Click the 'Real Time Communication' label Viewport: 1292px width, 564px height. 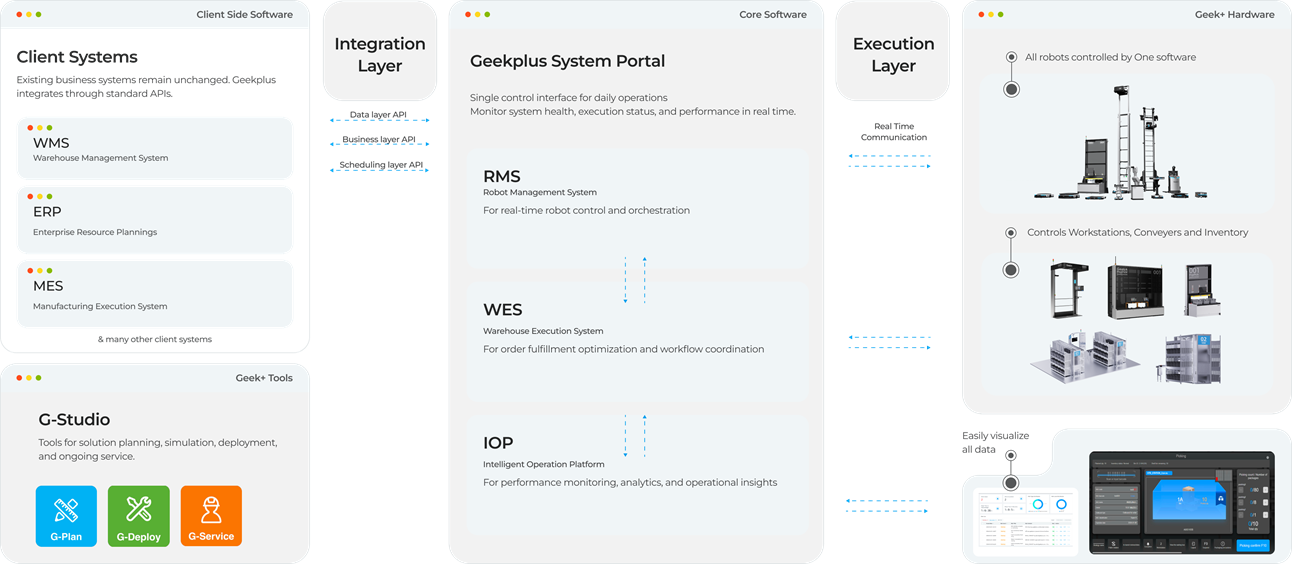[x=894, y=132]
